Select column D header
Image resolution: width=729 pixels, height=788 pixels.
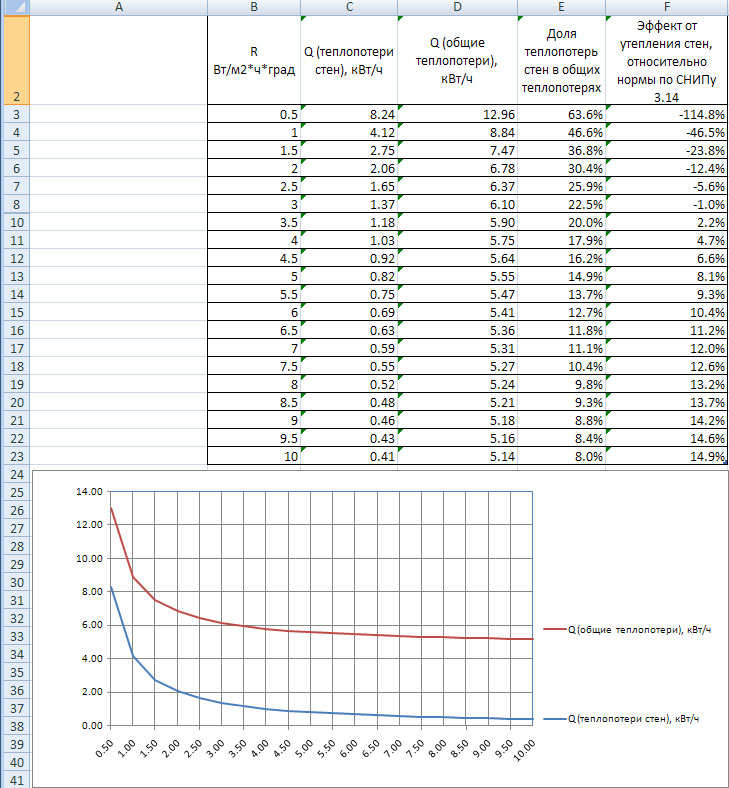point(457,7)
